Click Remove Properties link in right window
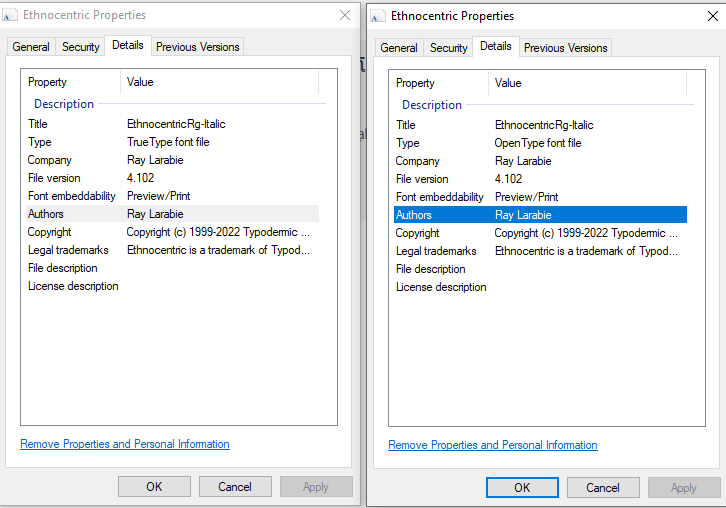This screenshot has height=508, width=726. tap(493, 445)
